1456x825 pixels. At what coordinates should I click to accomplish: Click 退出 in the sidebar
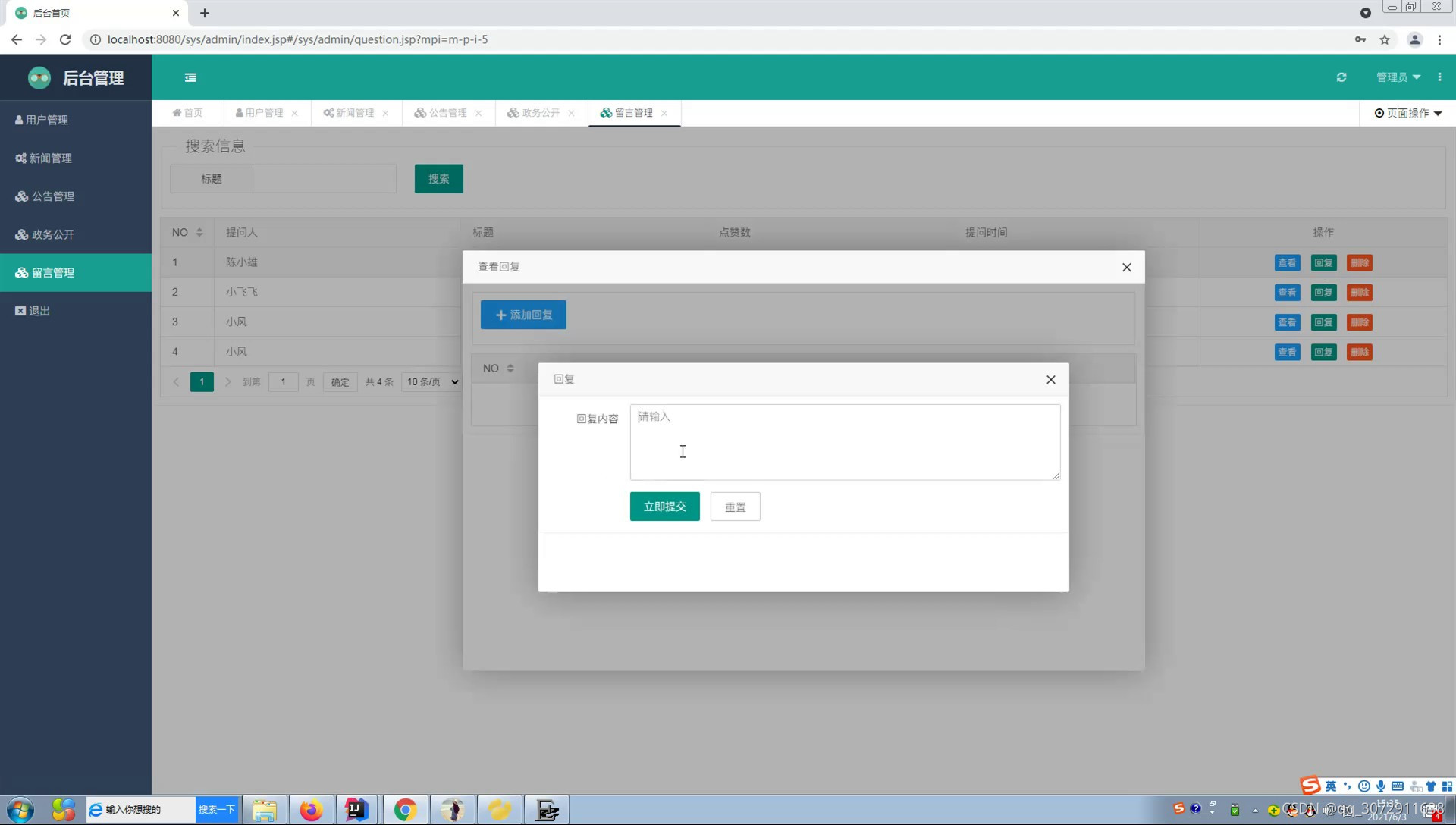[x=76, y=311]
